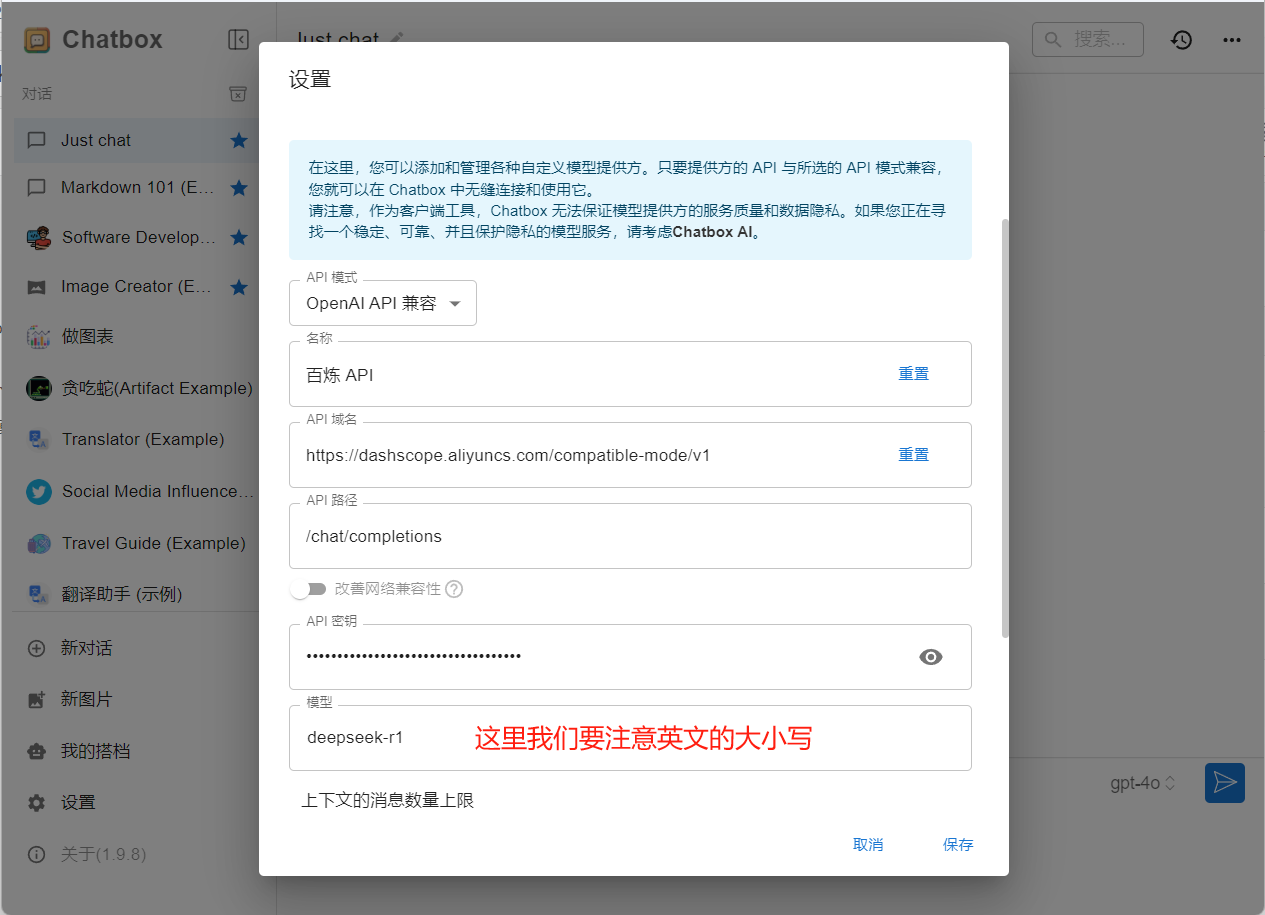The width and height of the screenshot is (1265, 915).
Task: Click the Software Developer avatar icon
Action: click(38, 237)
